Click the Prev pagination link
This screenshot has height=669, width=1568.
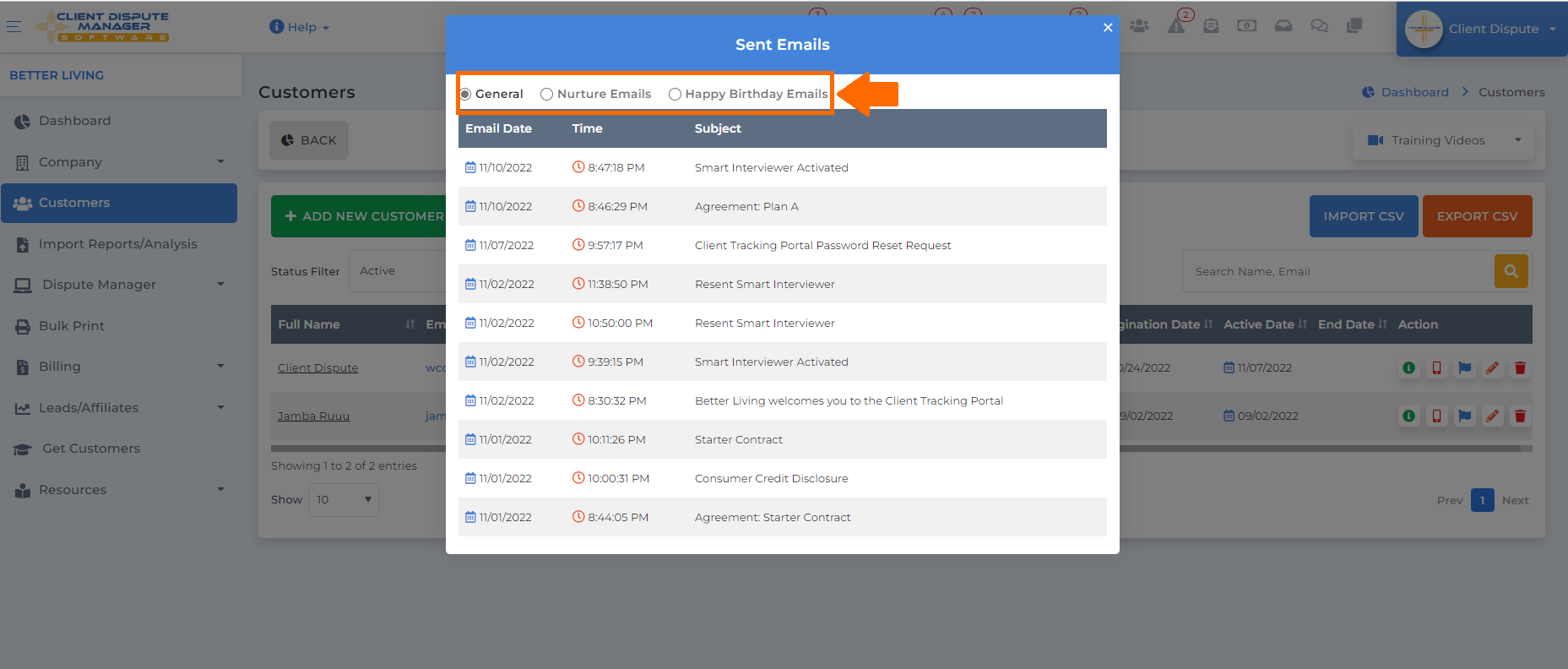1450,500
